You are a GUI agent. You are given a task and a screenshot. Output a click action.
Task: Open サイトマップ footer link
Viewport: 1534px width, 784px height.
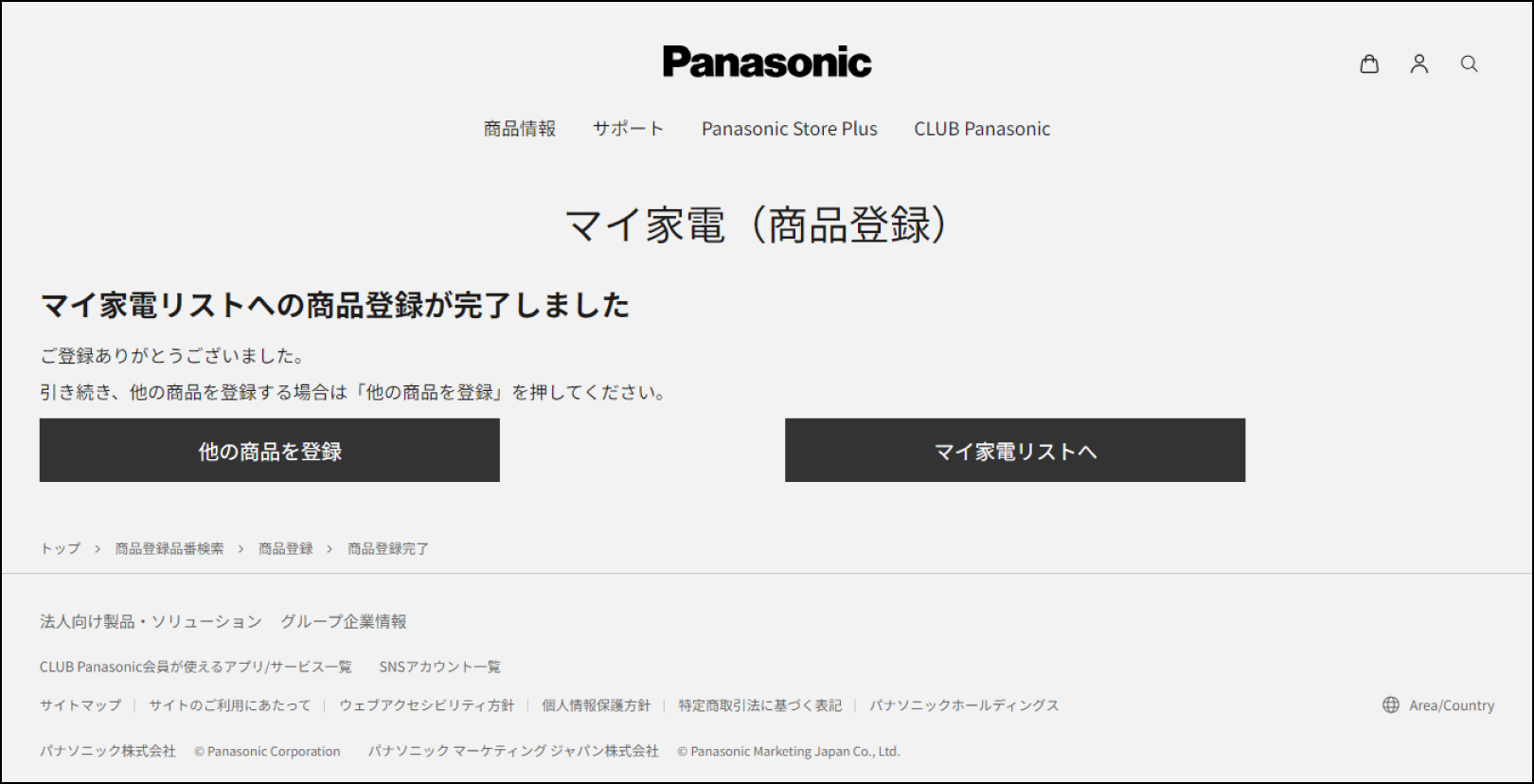tap(80, 705)
